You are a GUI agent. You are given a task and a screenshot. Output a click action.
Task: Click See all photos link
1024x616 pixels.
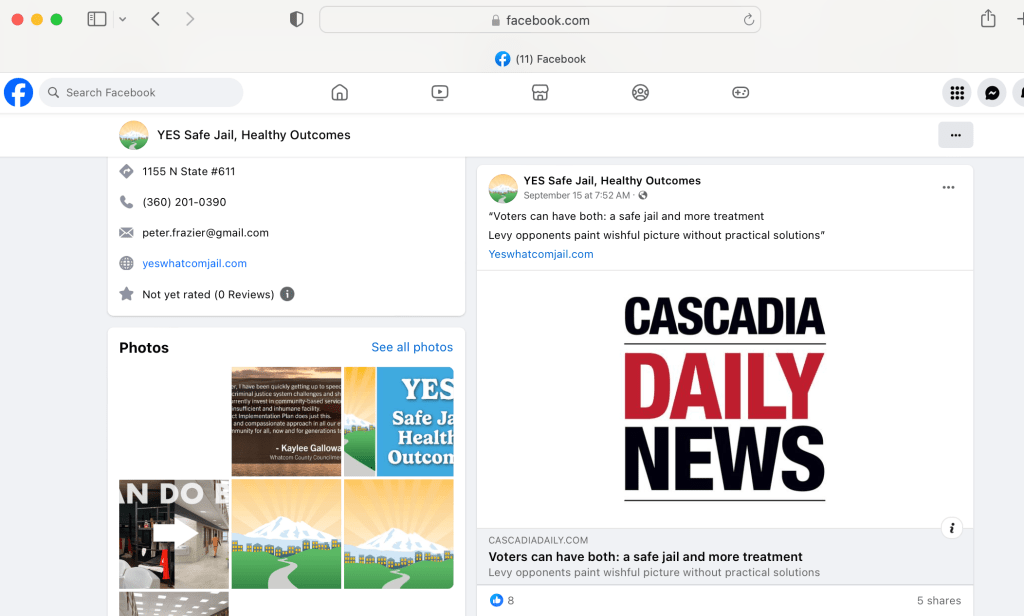tap(412, 347)
